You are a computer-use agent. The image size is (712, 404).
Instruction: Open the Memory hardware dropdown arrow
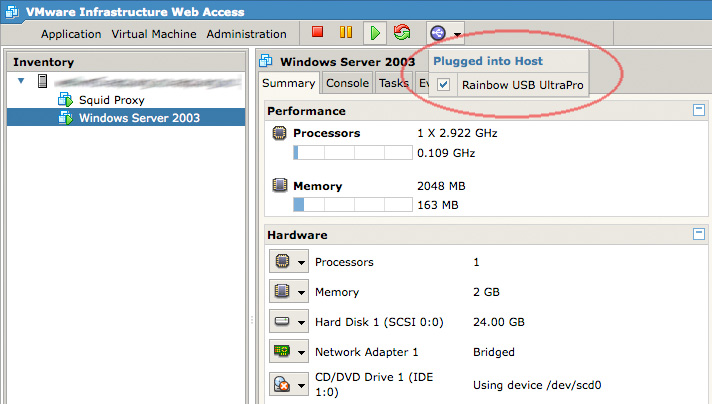302,293
